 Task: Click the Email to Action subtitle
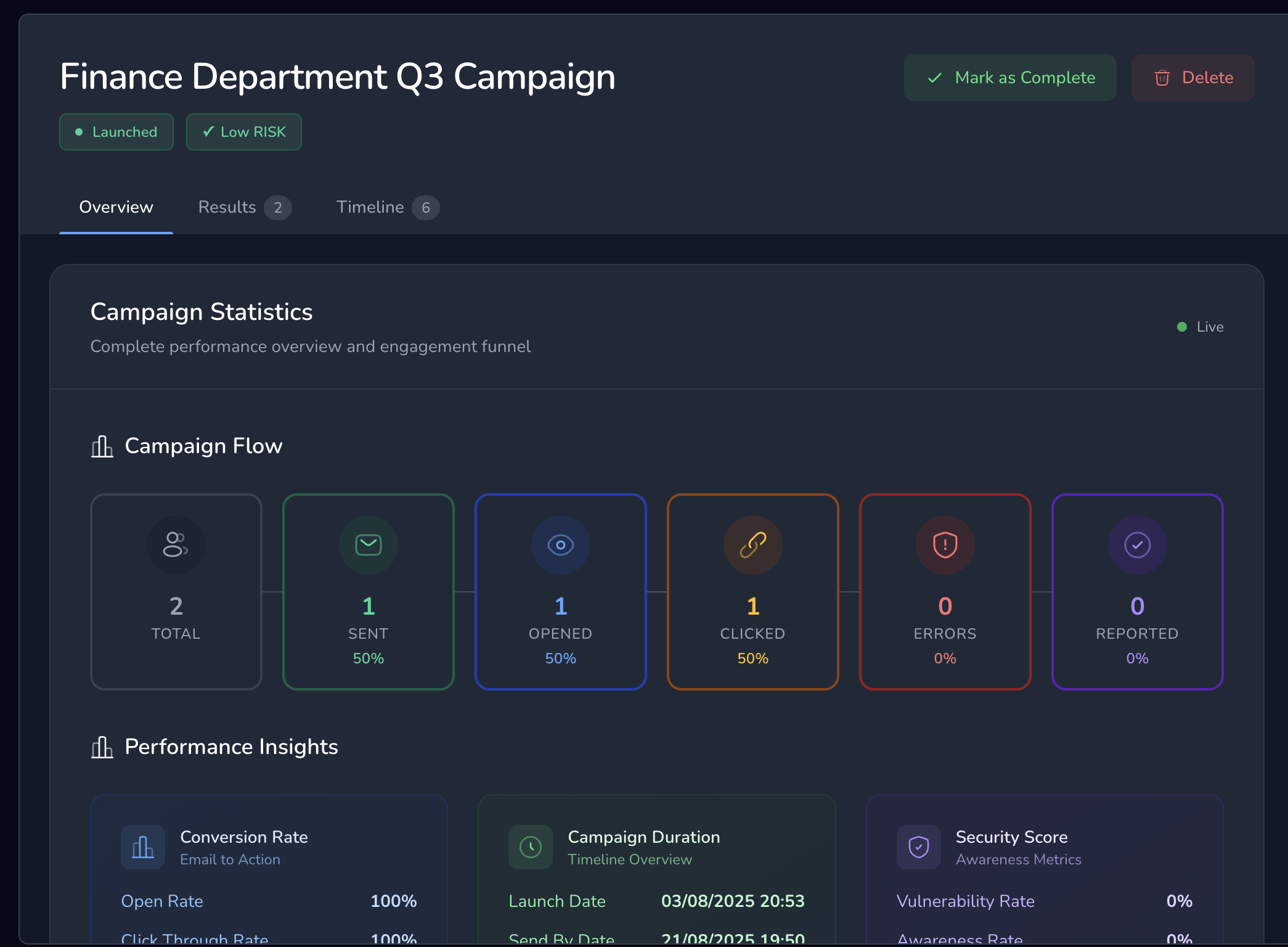point(230,859)
